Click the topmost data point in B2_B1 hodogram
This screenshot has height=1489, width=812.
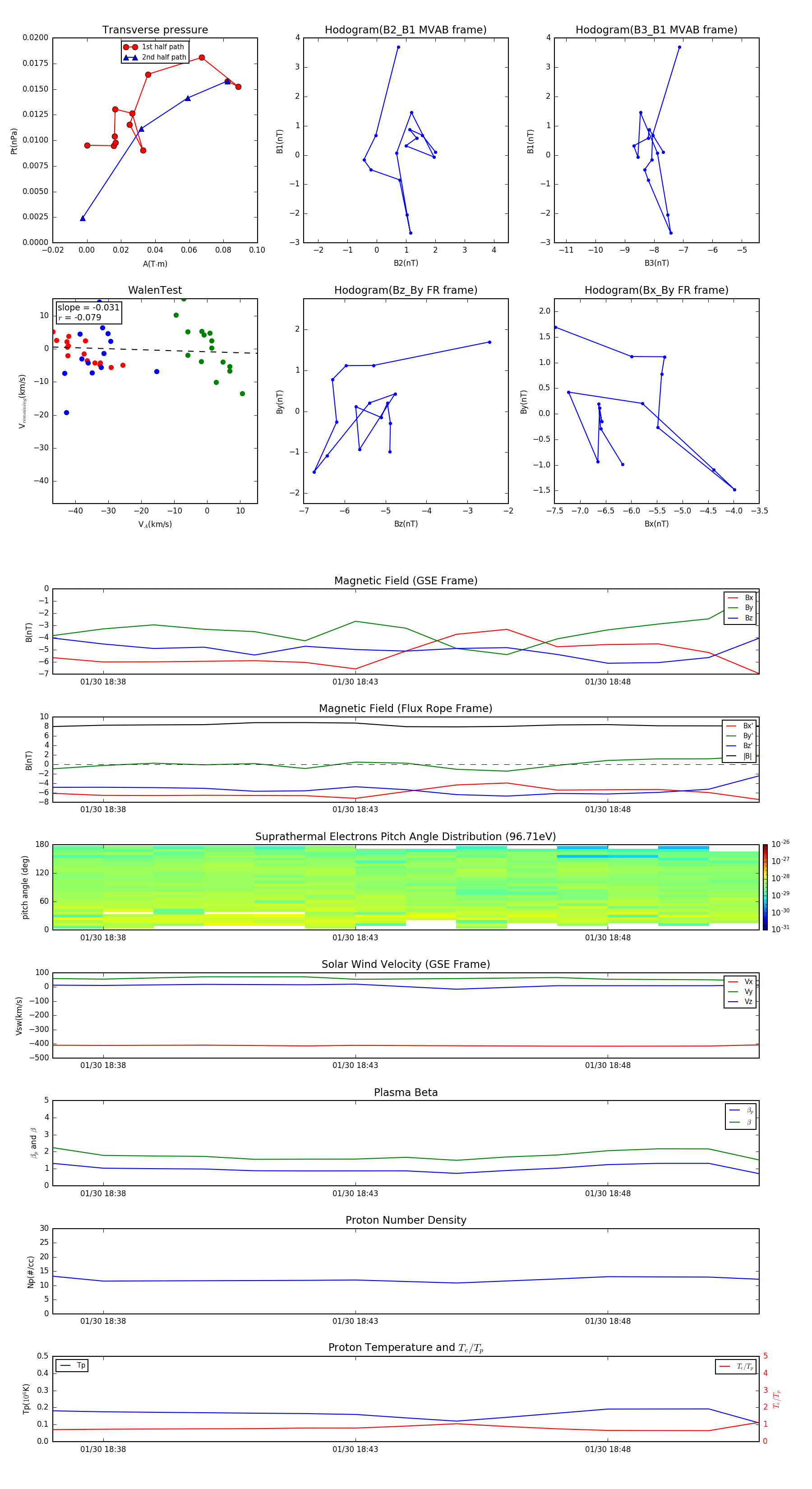point(398,47)
